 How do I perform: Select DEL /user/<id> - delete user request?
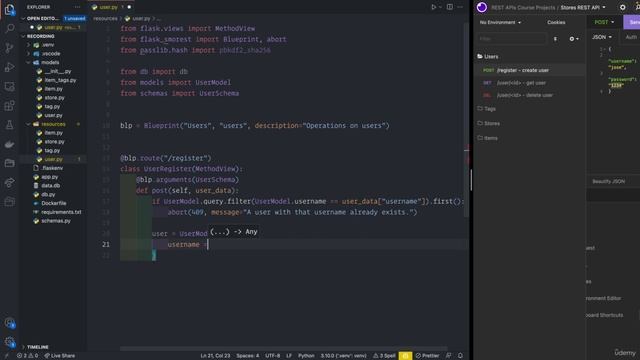pyautogui.click(x=530, y=95)
